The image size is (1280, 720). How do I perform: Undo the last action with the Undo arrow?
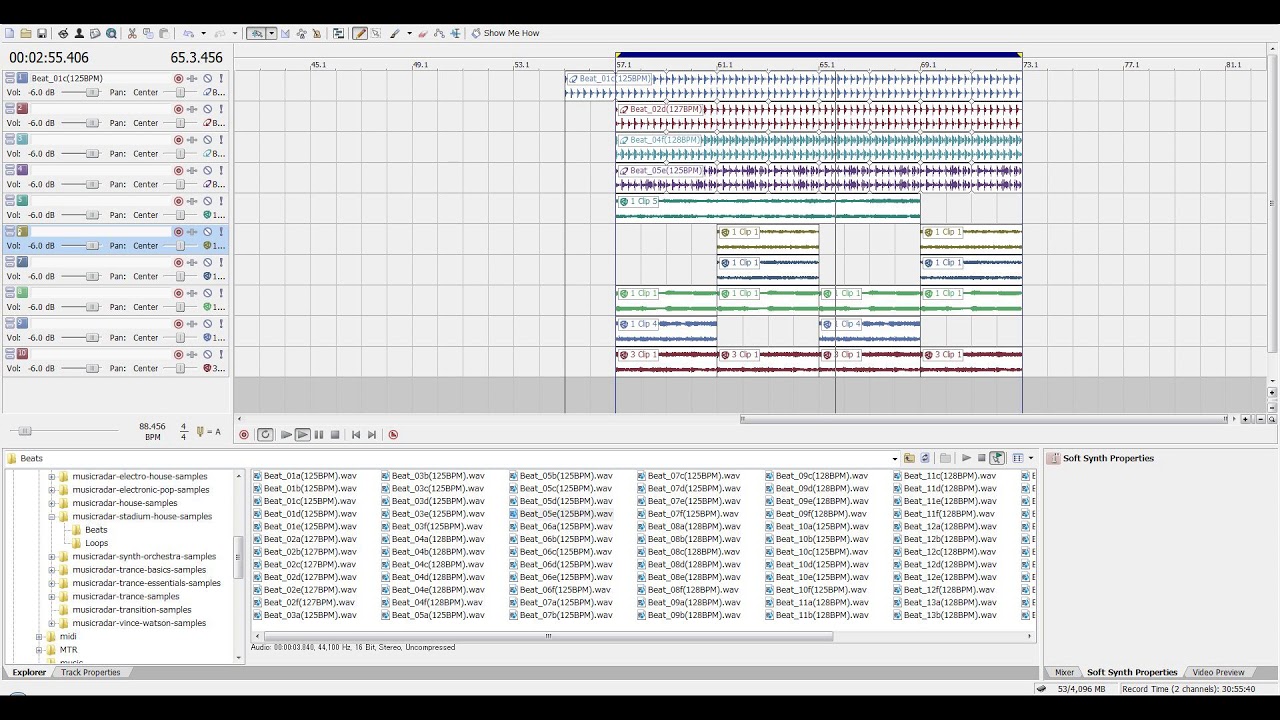188,33
